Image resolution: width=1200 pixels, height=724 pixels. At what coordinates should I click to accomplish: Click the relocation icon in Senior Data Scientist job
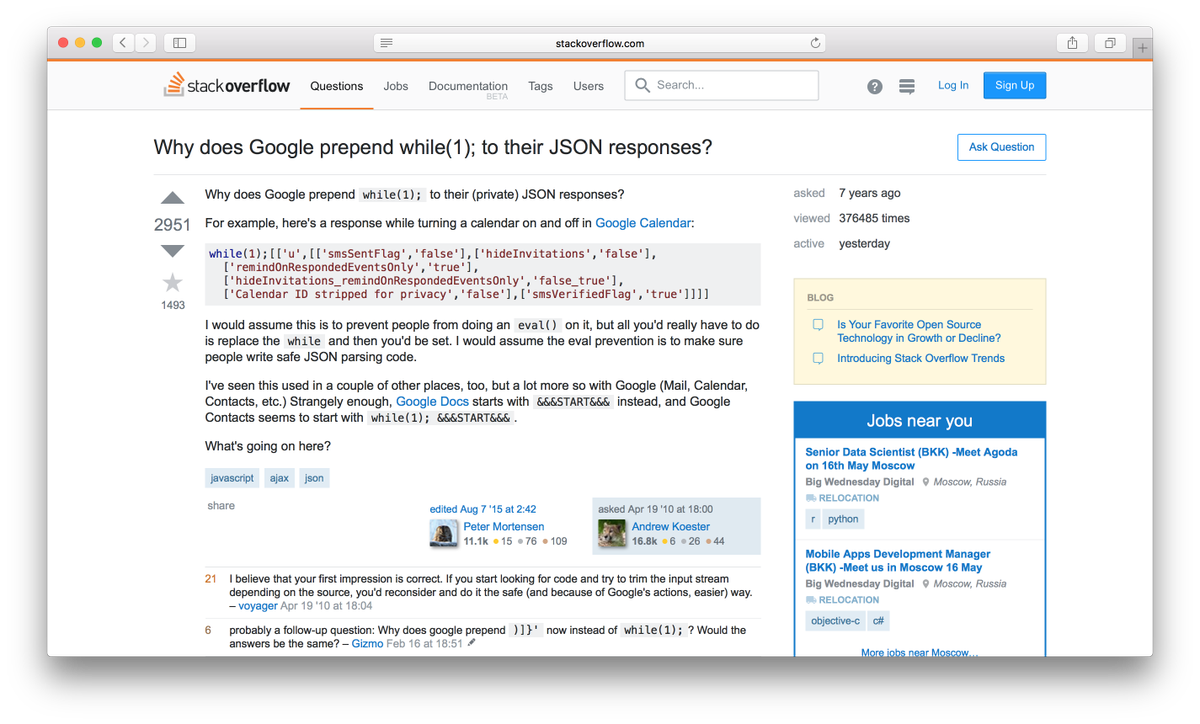[x=811, y=498]
